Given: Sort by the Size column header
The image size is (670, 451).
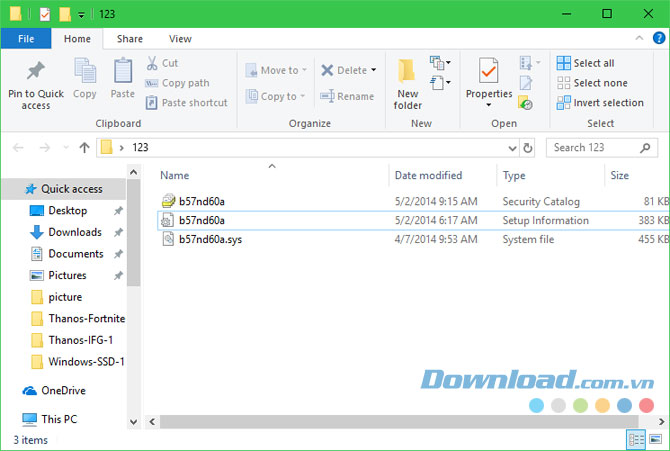Looking at the screenshot, I should pyautogui.click(x=619, y=175).
